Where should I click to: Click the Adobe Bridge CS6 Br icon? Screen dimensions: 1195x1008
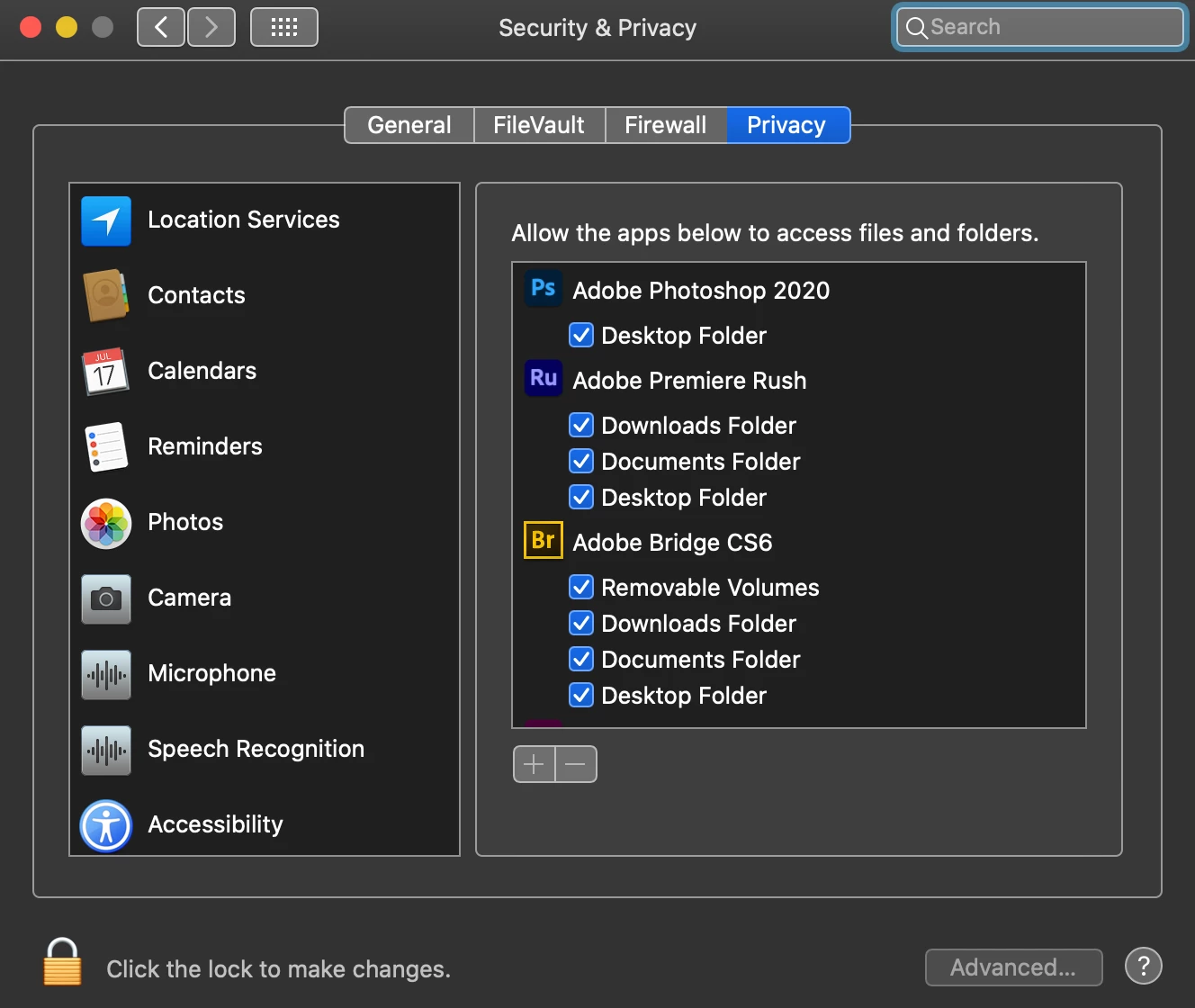click(544, 540)
